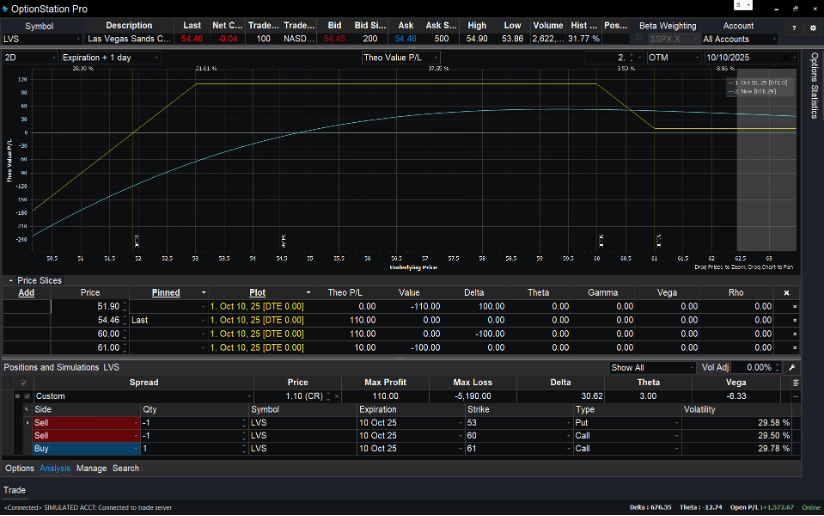Switch to the Analysis tab
The image size is (824, 516).
coord(55,468)
